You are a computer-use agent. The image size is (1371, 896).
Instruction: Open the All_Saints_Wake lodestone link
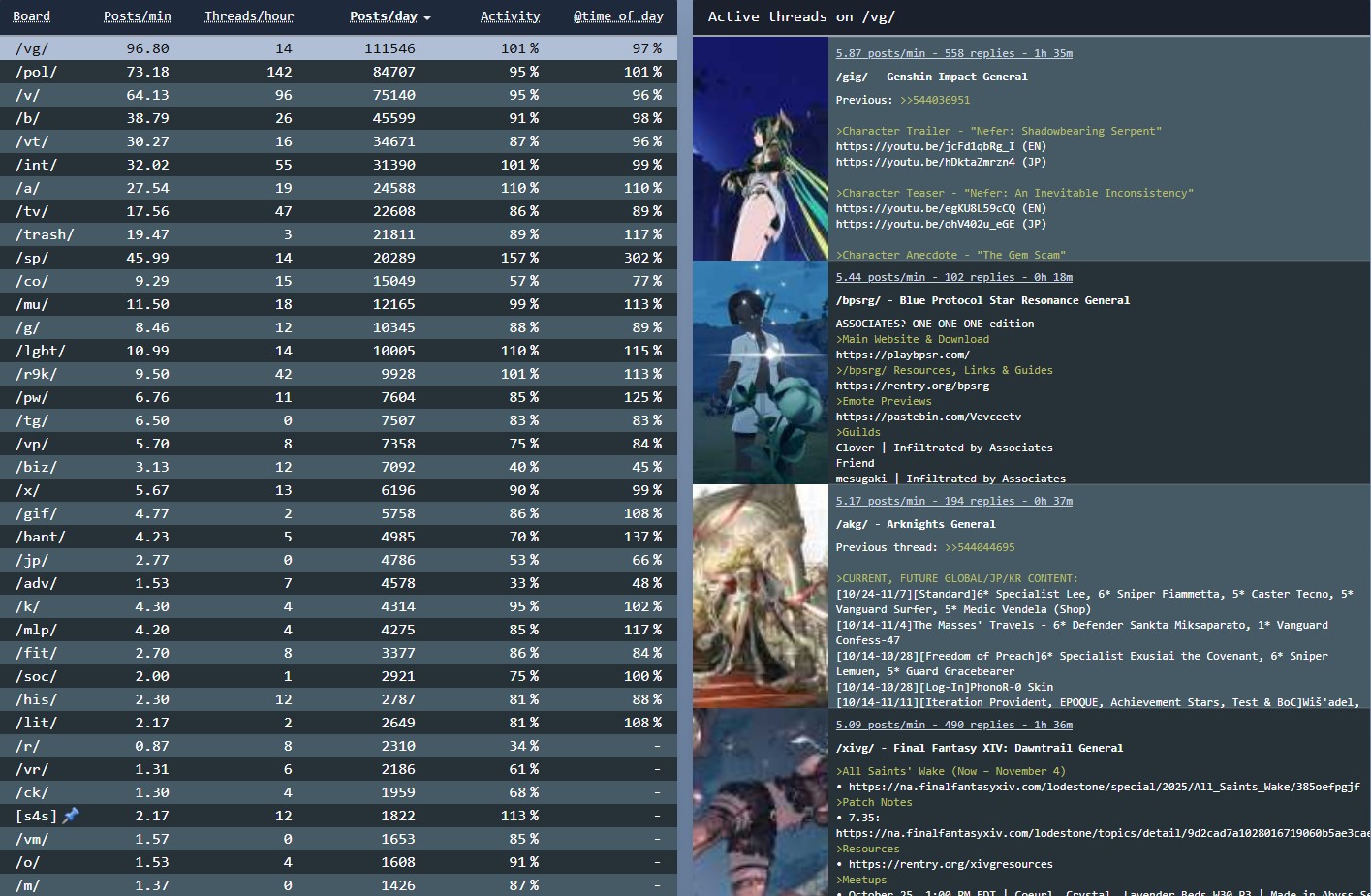(x=1105, y=787)
